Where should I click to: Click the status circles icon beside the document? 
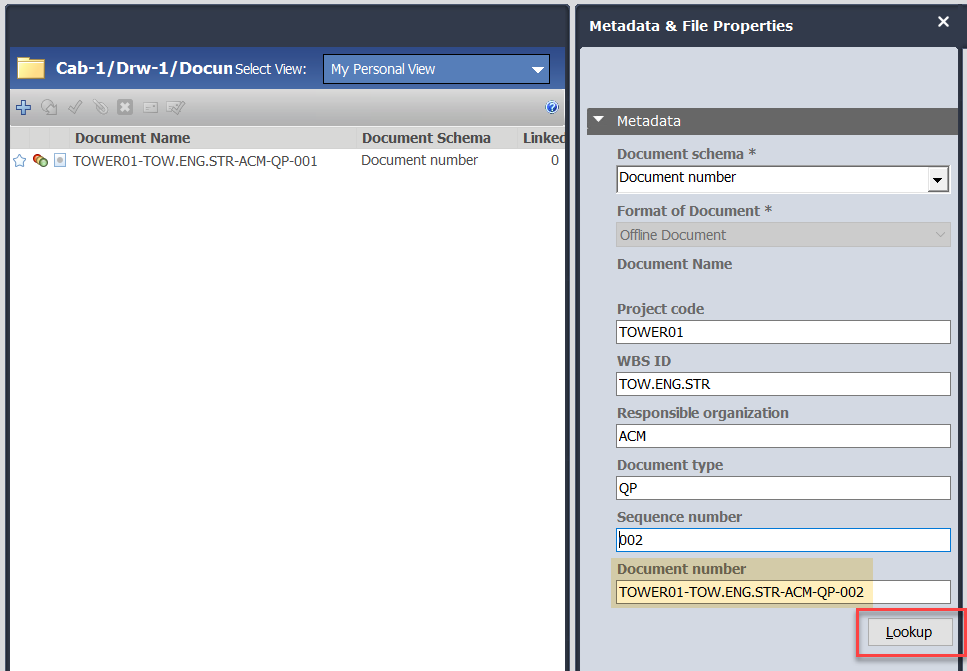(x=40, y=160)
